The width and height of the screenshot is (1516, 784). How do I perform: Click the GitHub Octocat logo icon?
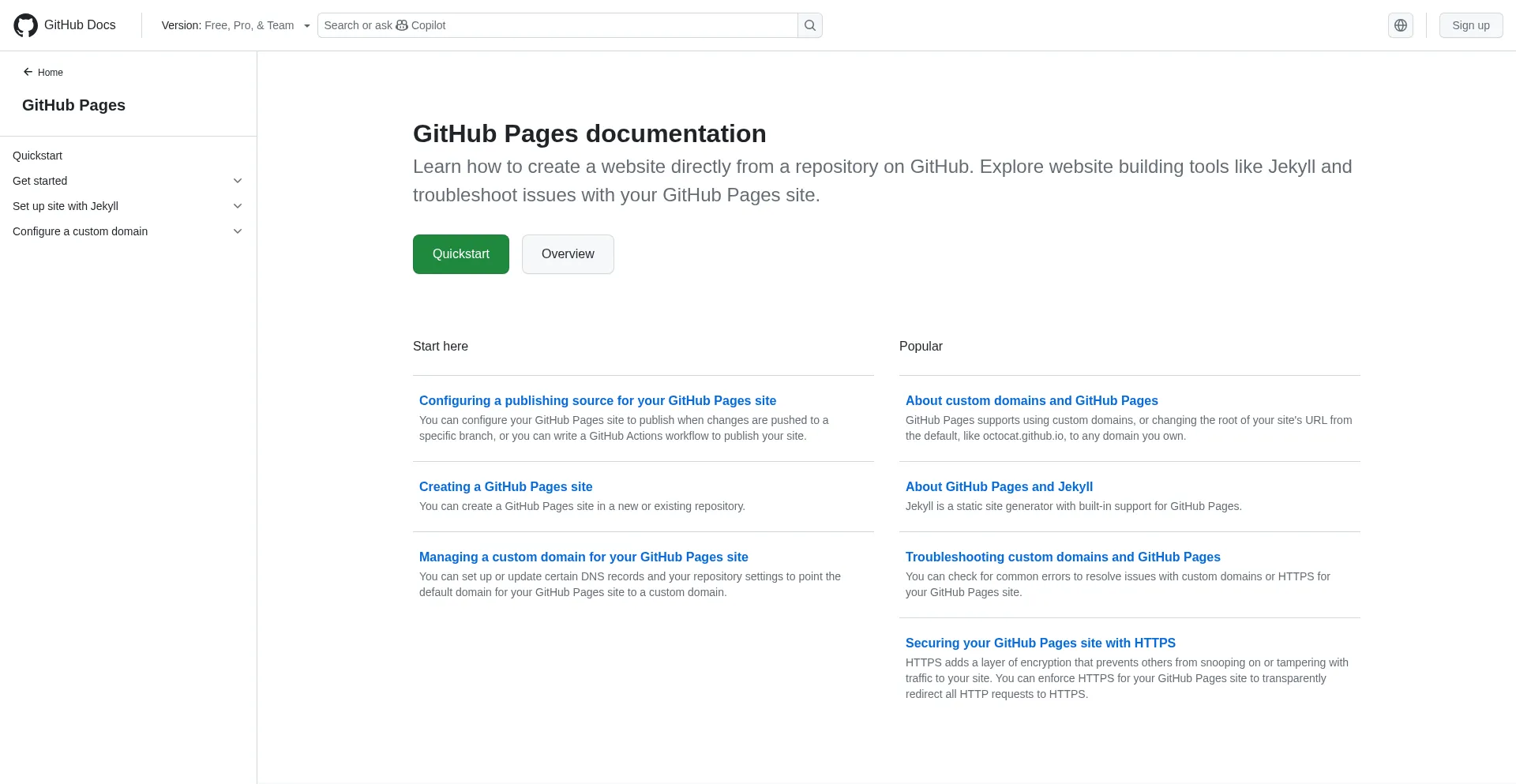tap(25, 25)
